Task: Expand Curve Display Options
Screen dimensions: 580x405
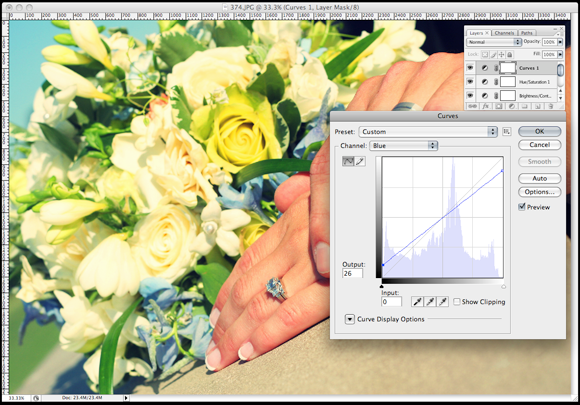Action: (x=350, y=319)
